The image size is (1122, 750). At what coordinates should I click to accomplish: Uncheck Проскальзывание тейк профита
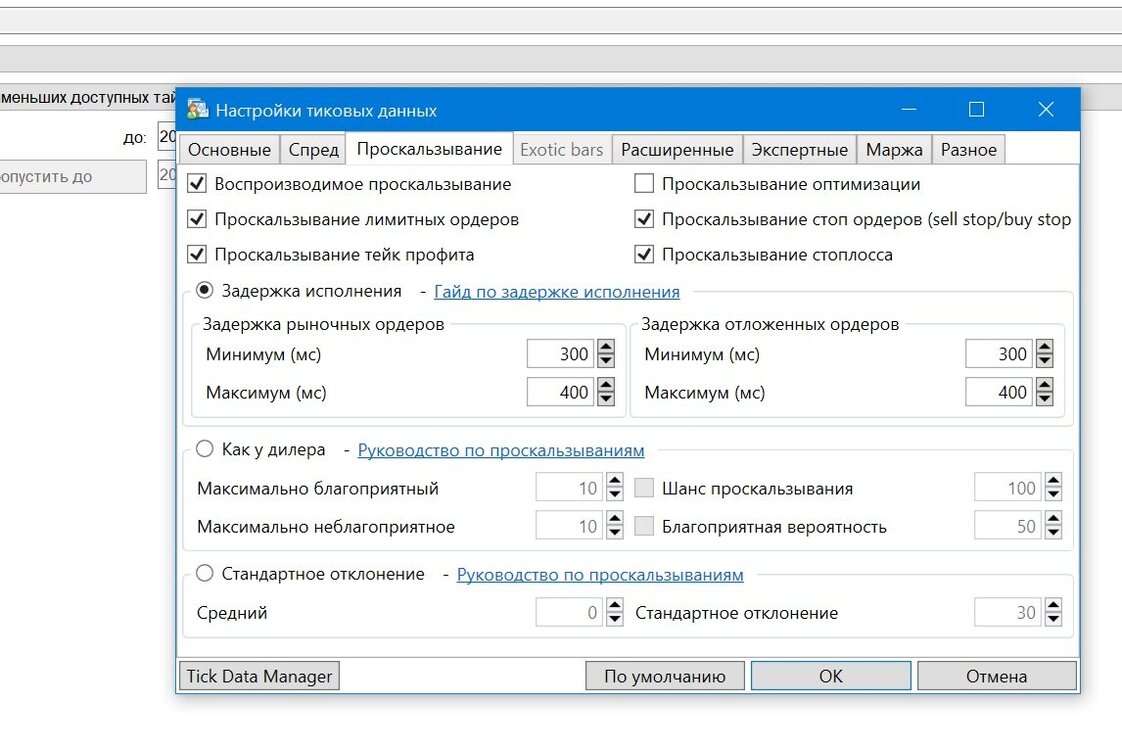point(197,254)
